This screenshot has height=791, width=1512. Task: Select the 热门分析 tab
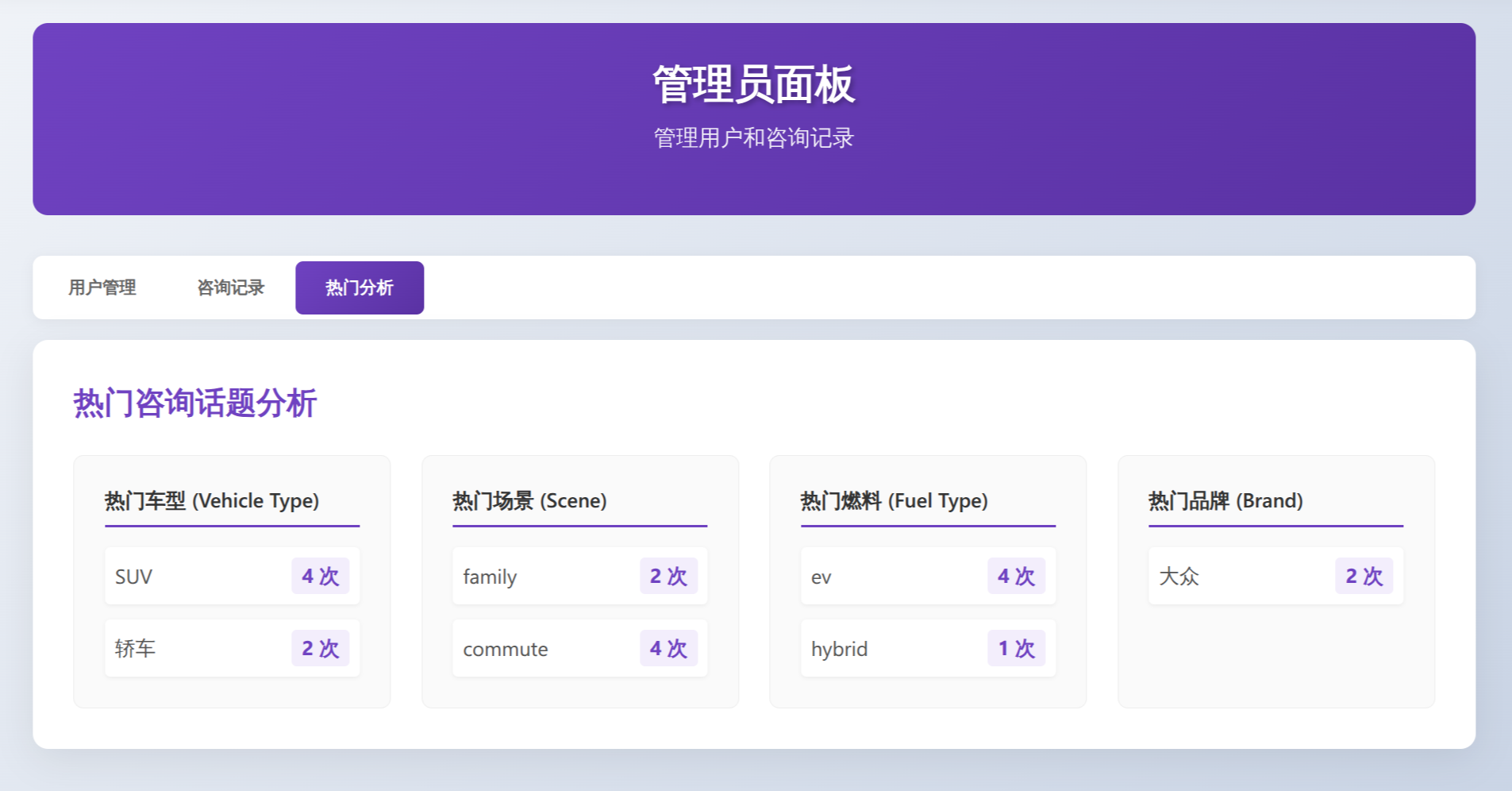click(x=360, y=287)
